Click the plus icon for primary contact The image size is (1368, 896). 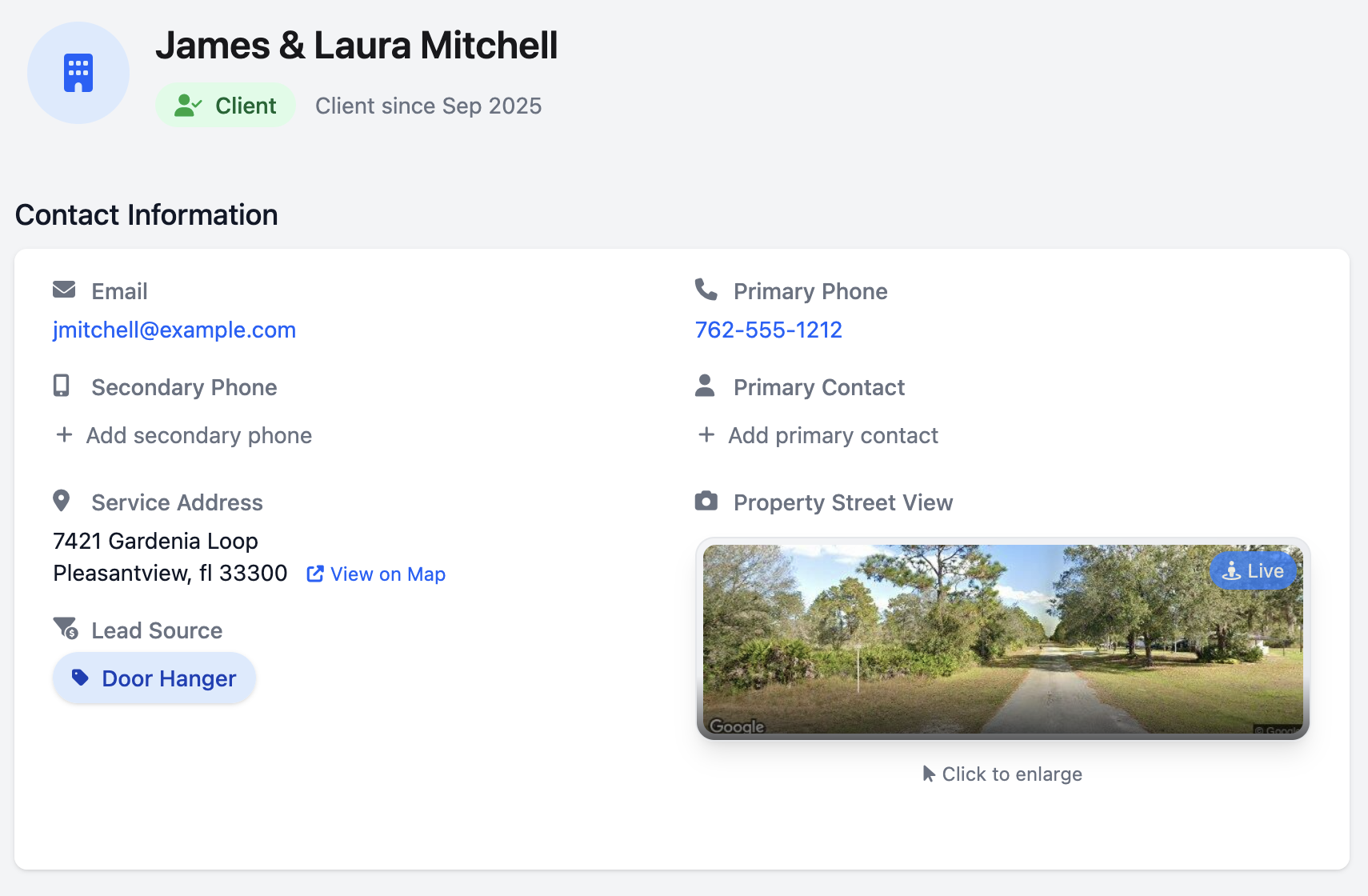[x=706, y=434]
